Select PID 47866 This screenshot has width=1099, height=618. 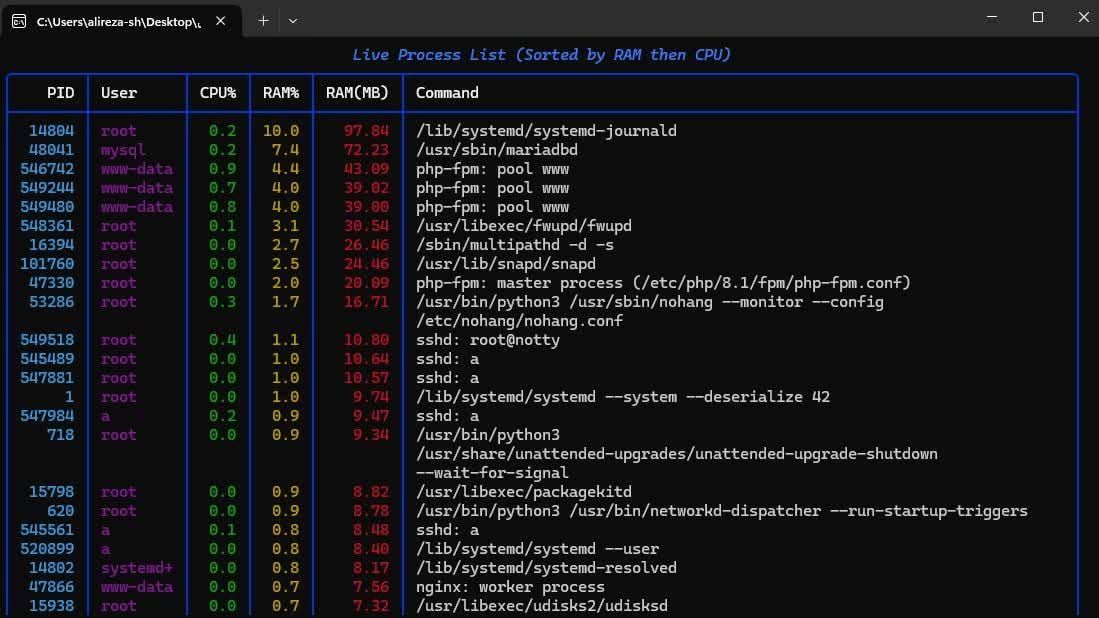click(x=51, y=586)
